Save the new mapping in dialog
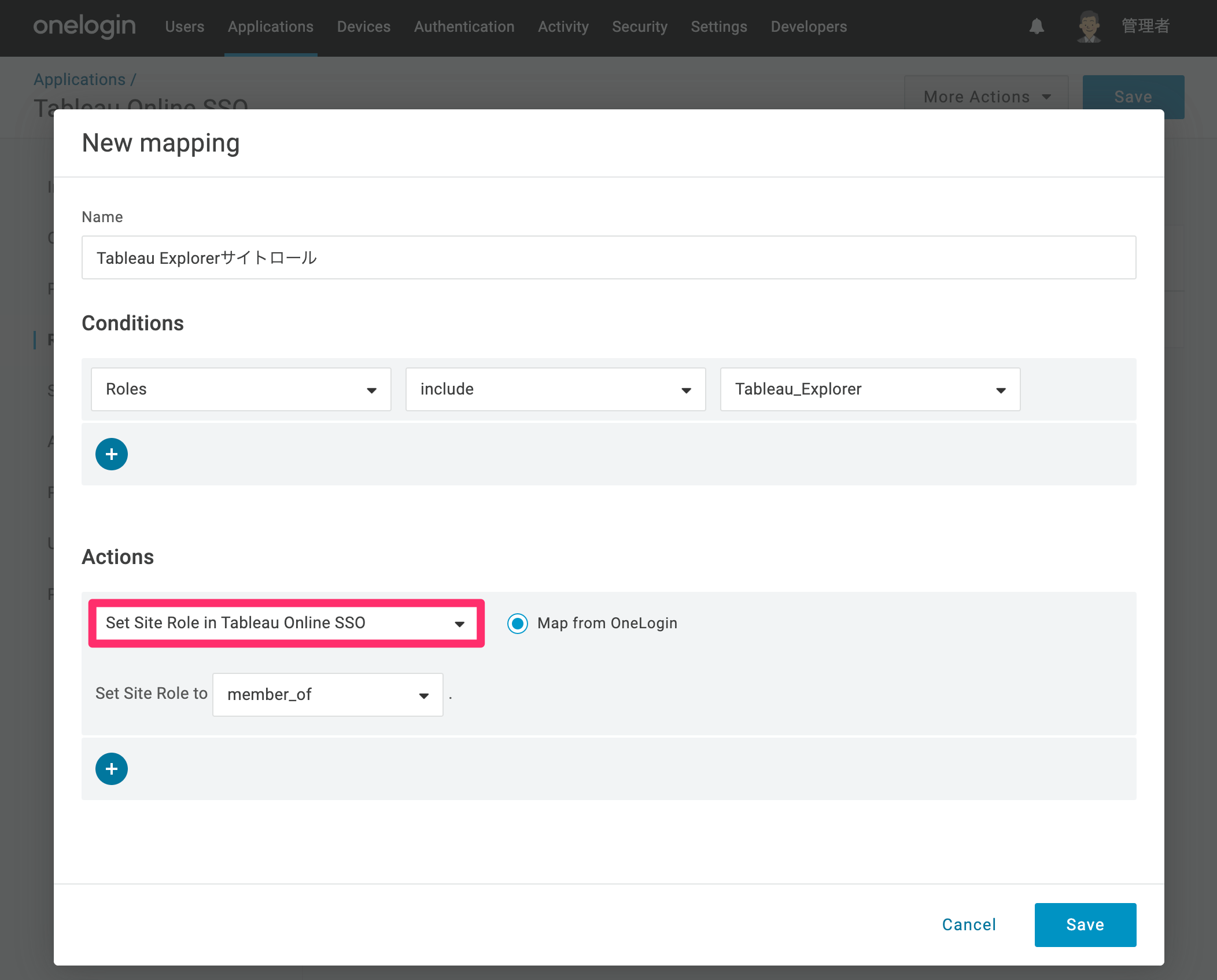 [x=1085, y=924]
